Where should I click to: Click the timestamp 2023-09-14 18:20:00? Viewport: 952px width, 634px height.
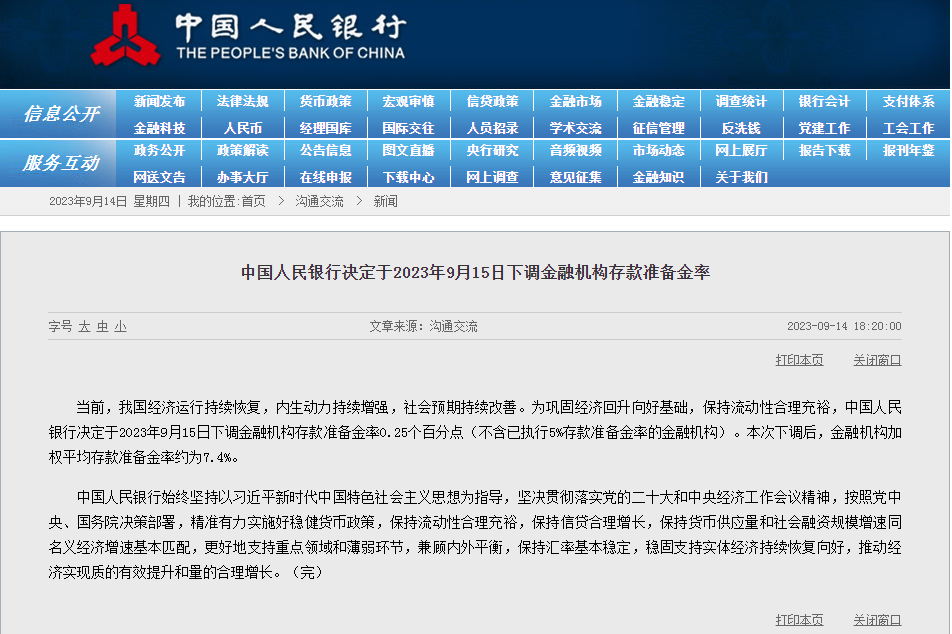point(844,326)
